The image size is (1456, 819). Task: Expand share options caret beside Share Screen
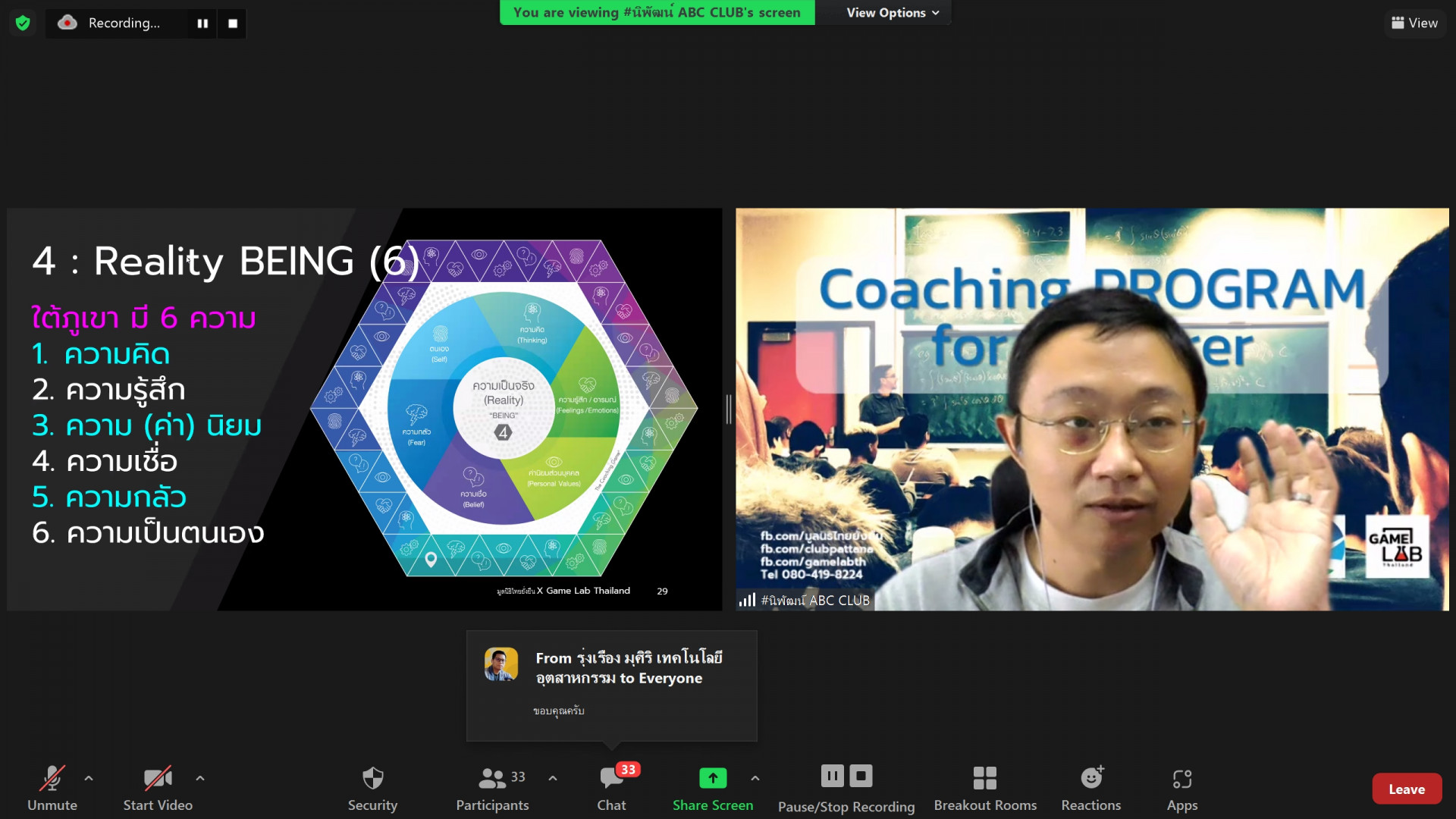coord(755,778)
